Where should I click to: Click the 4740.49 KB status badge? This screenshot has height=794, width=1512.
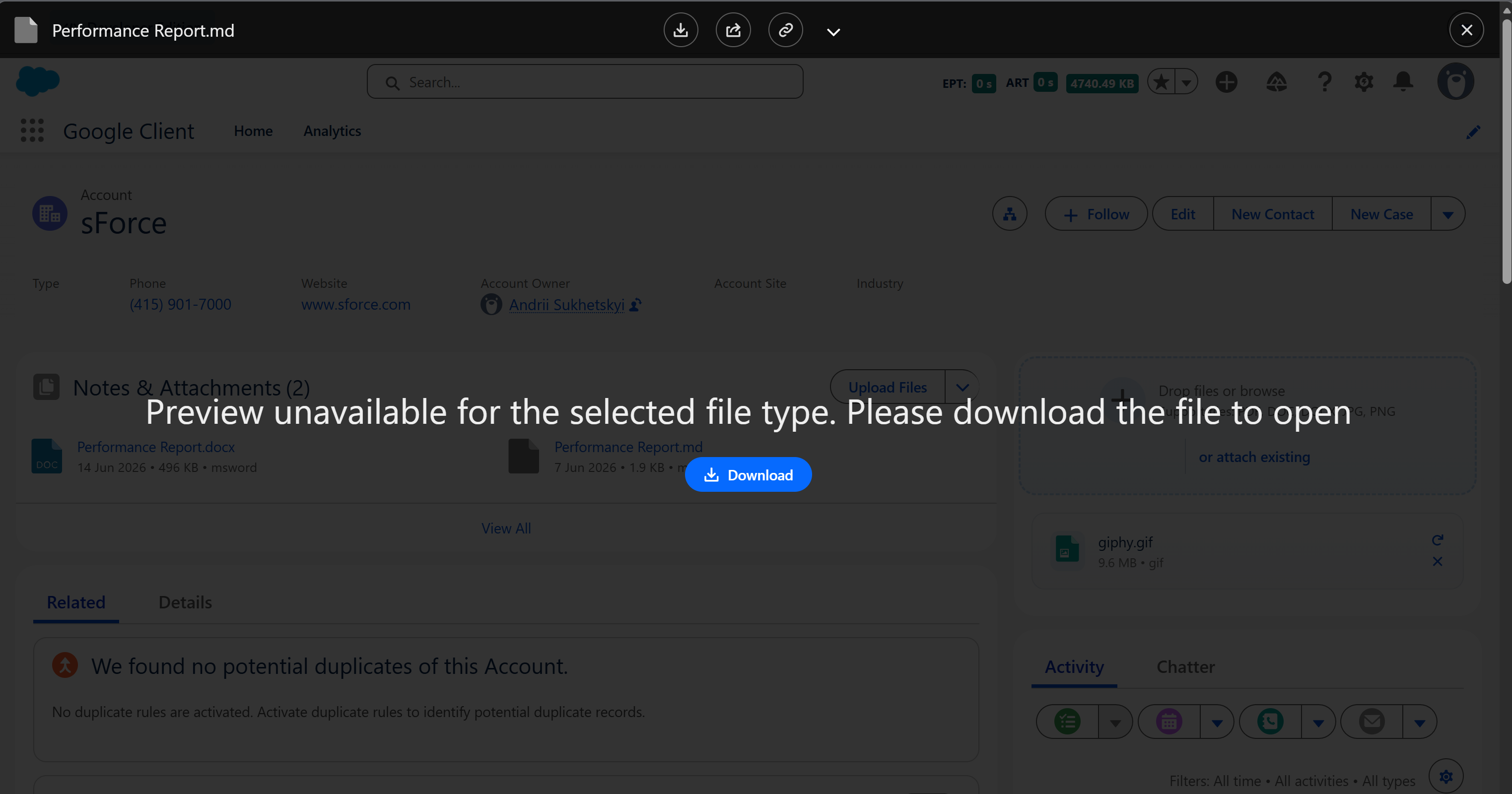[1101, 83]
